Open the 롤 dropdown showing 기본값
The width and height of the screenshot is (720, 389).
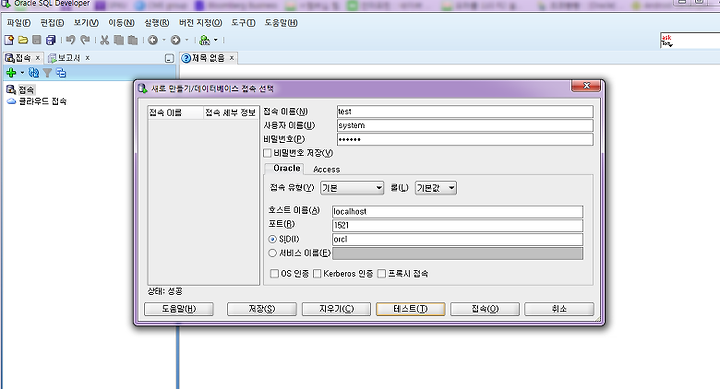pyautogui.click(x=435, y=188)
